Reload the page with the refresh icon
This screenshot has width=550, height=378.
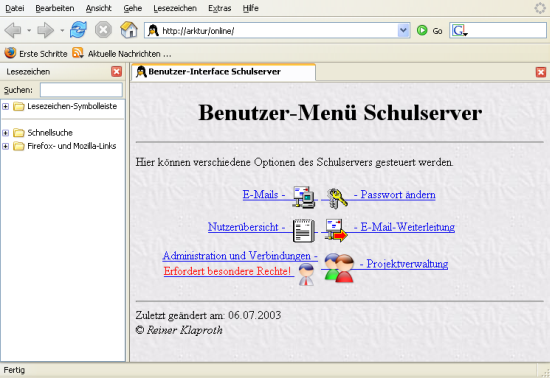point(78,30)
